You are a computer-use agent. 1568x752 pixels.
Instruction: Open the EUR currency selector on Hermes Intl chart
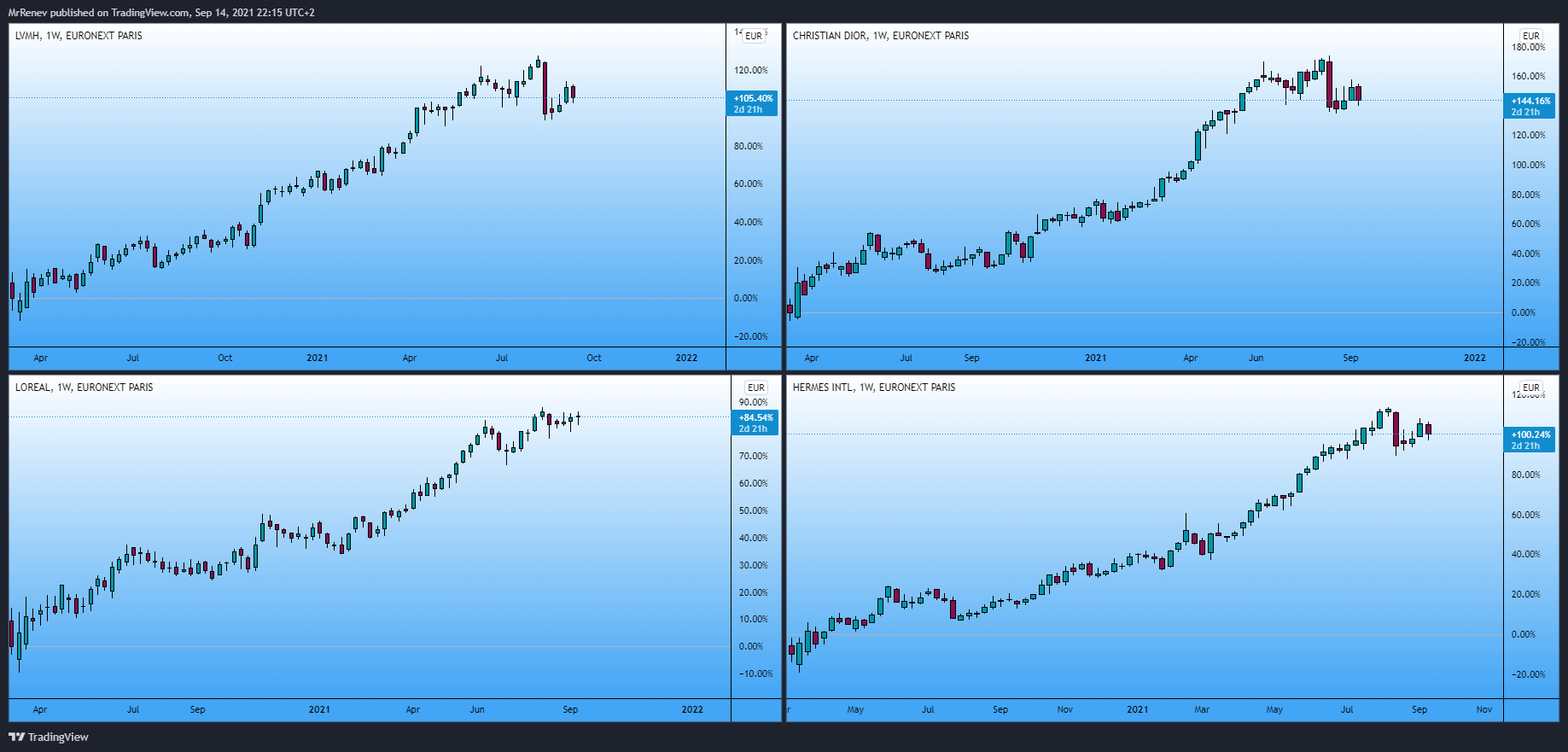pos(1531,388)
